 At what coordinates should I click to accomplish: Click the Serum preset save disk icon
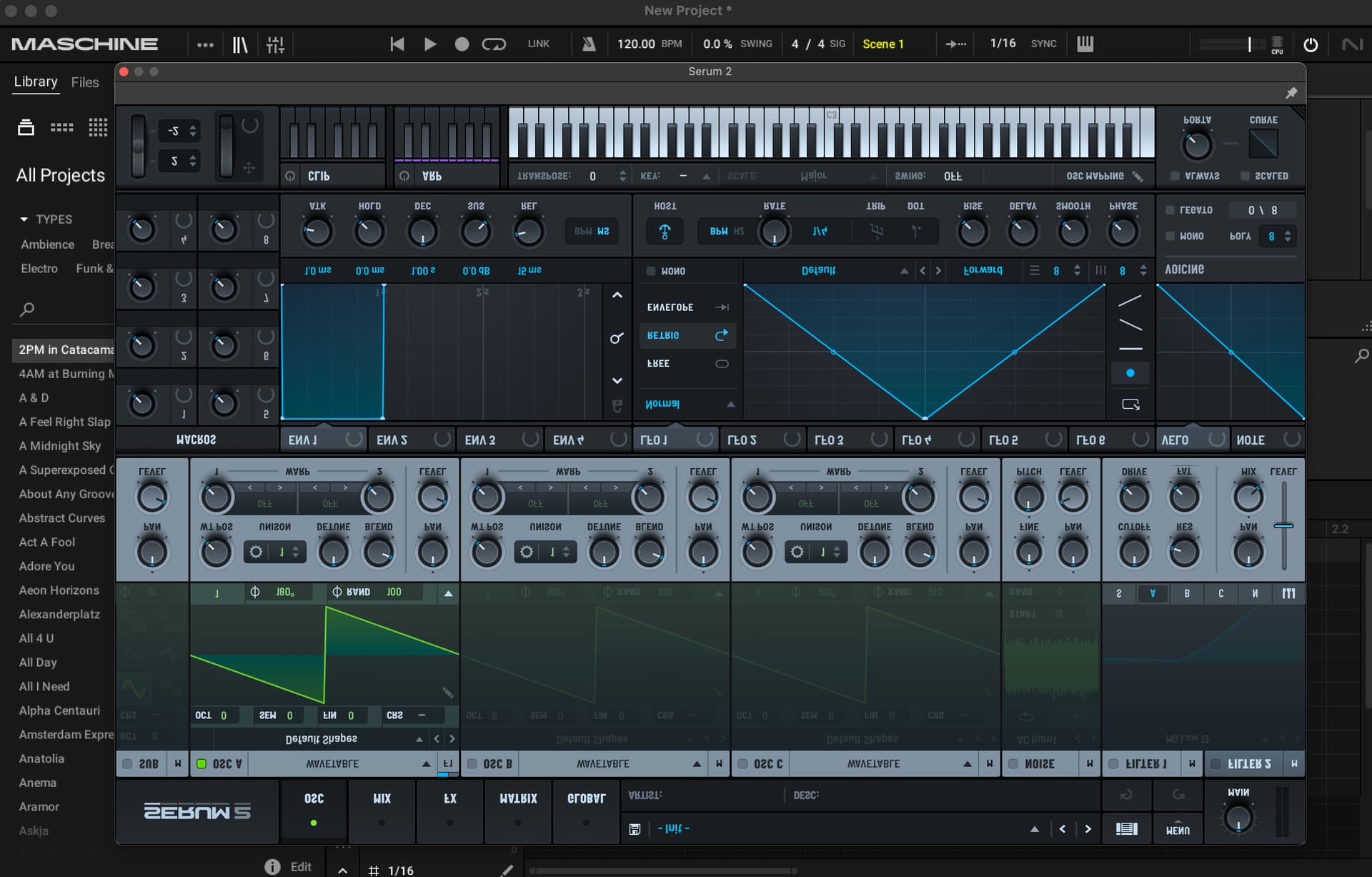tap(635, 829)
